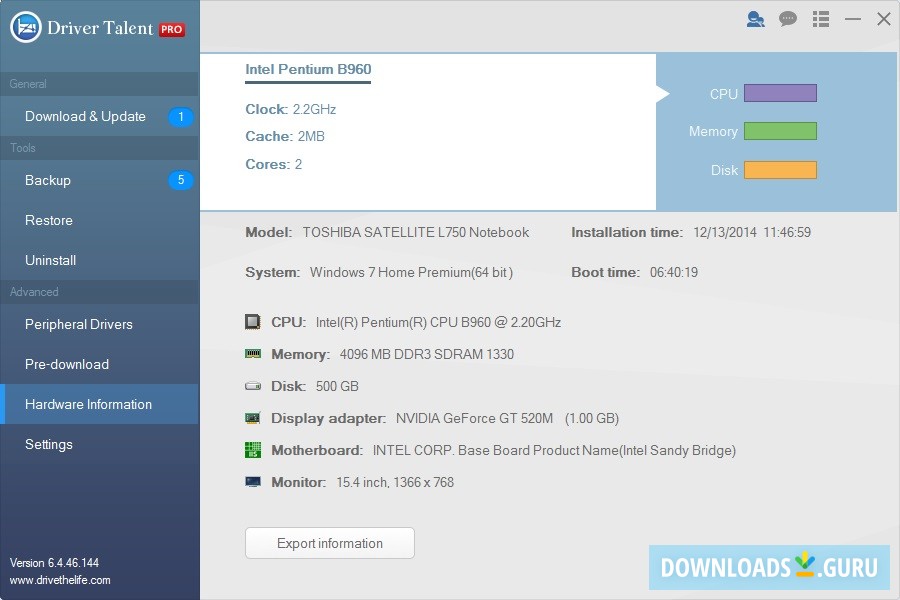Click the Disk drive icon
The height and width of the screenshot is (600, 900).
click(253, 386)
